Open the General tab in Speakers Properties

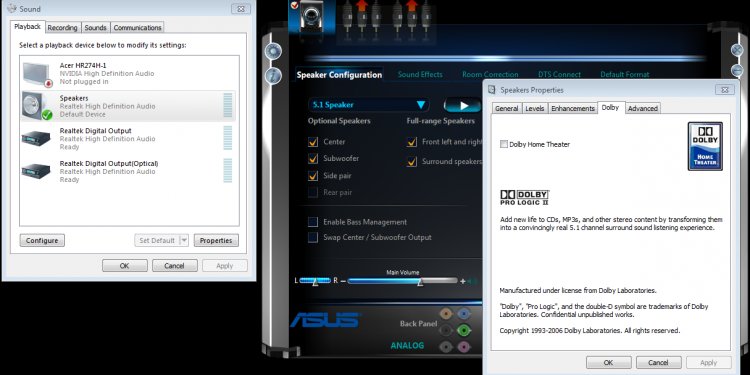click(x=507, y=109)
